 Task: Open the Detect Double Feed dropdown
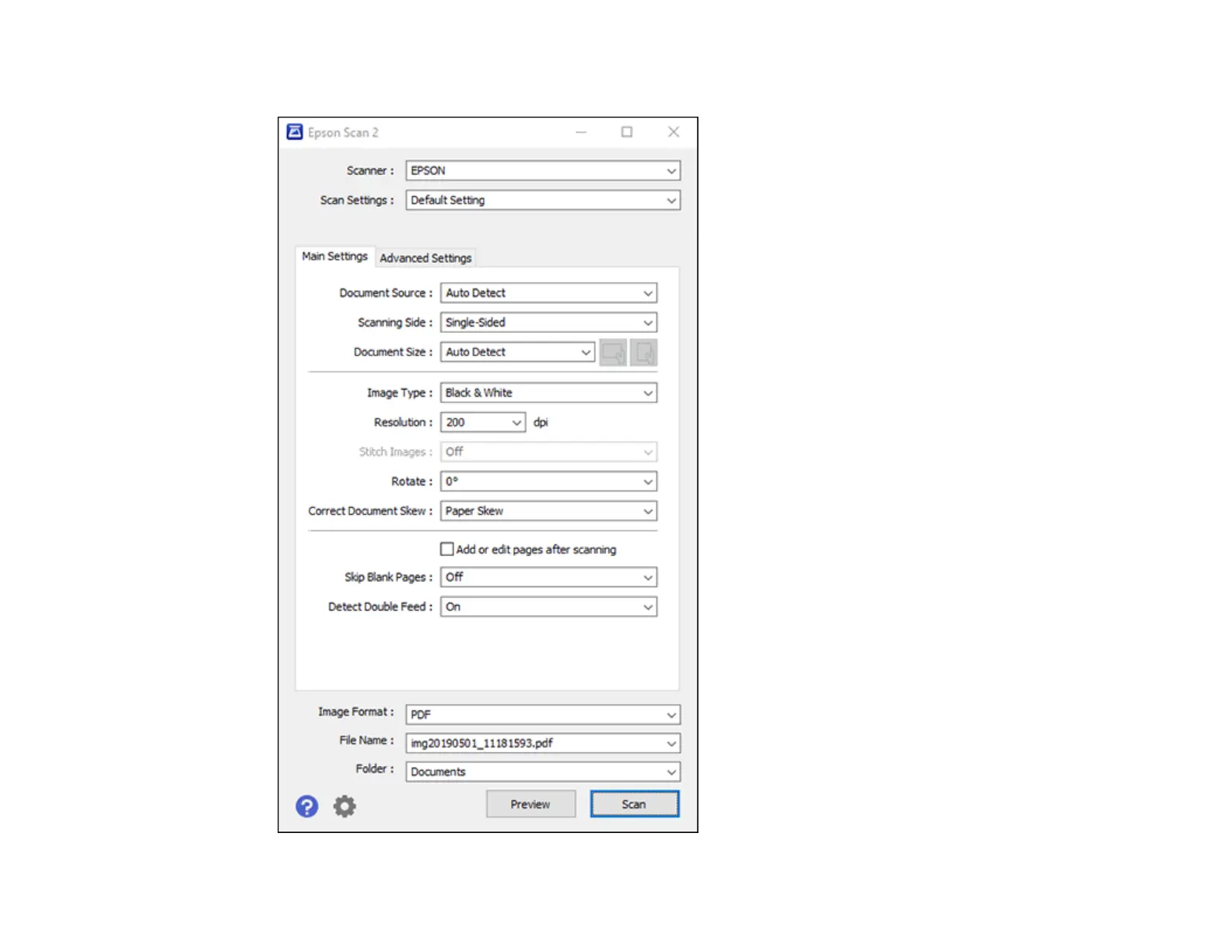tap(548, 607)
